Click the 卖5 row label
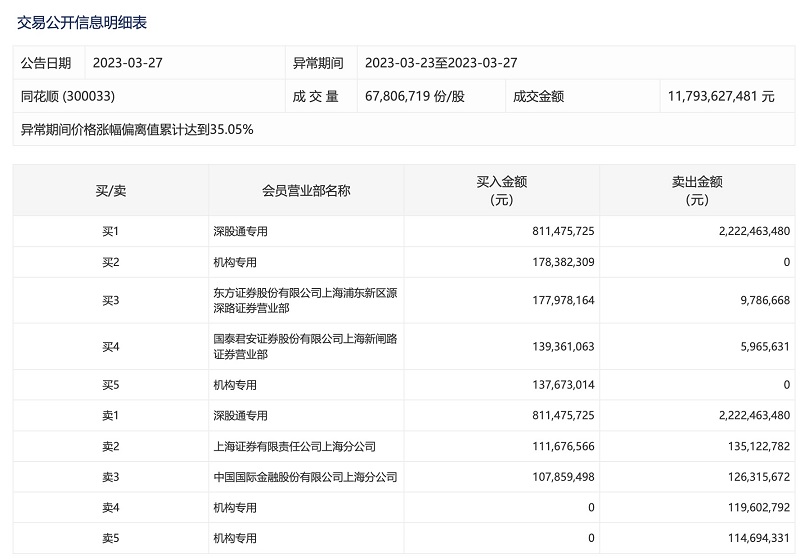 [110, 539]
